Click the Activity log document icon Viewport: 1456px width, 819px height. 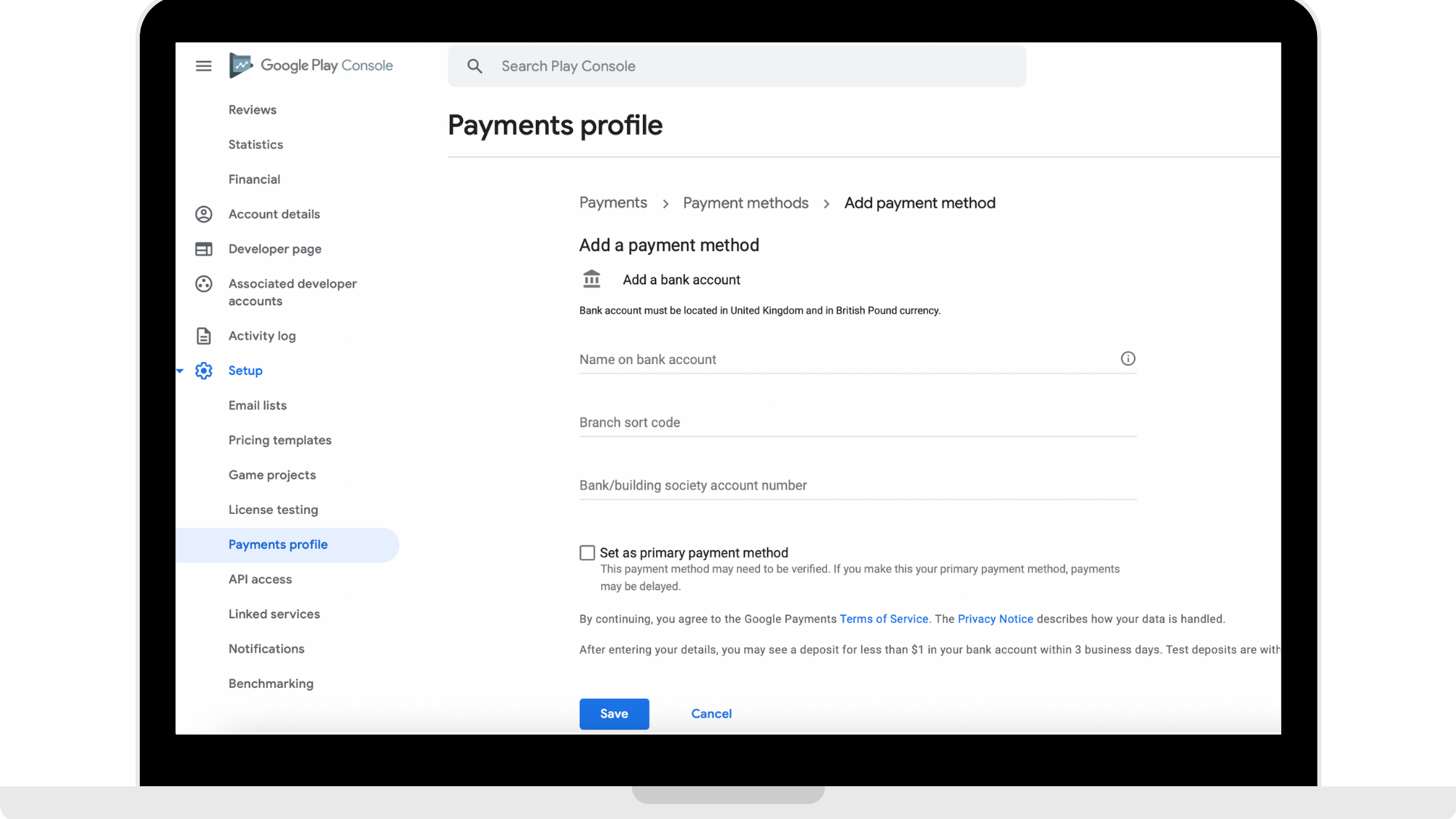tap(204, 336)
